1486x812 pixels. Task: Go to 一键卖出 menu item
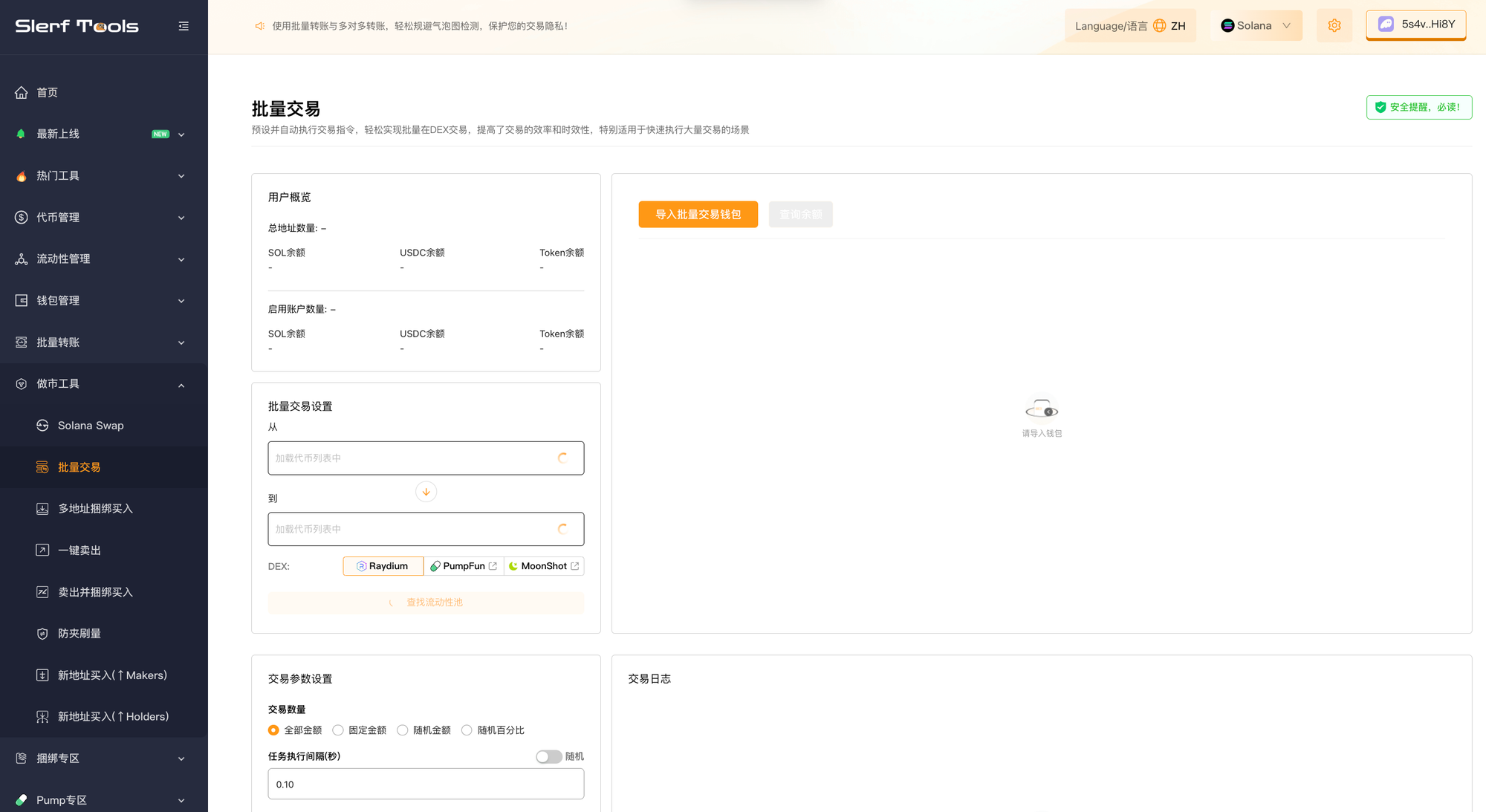[x=80, y=550]
